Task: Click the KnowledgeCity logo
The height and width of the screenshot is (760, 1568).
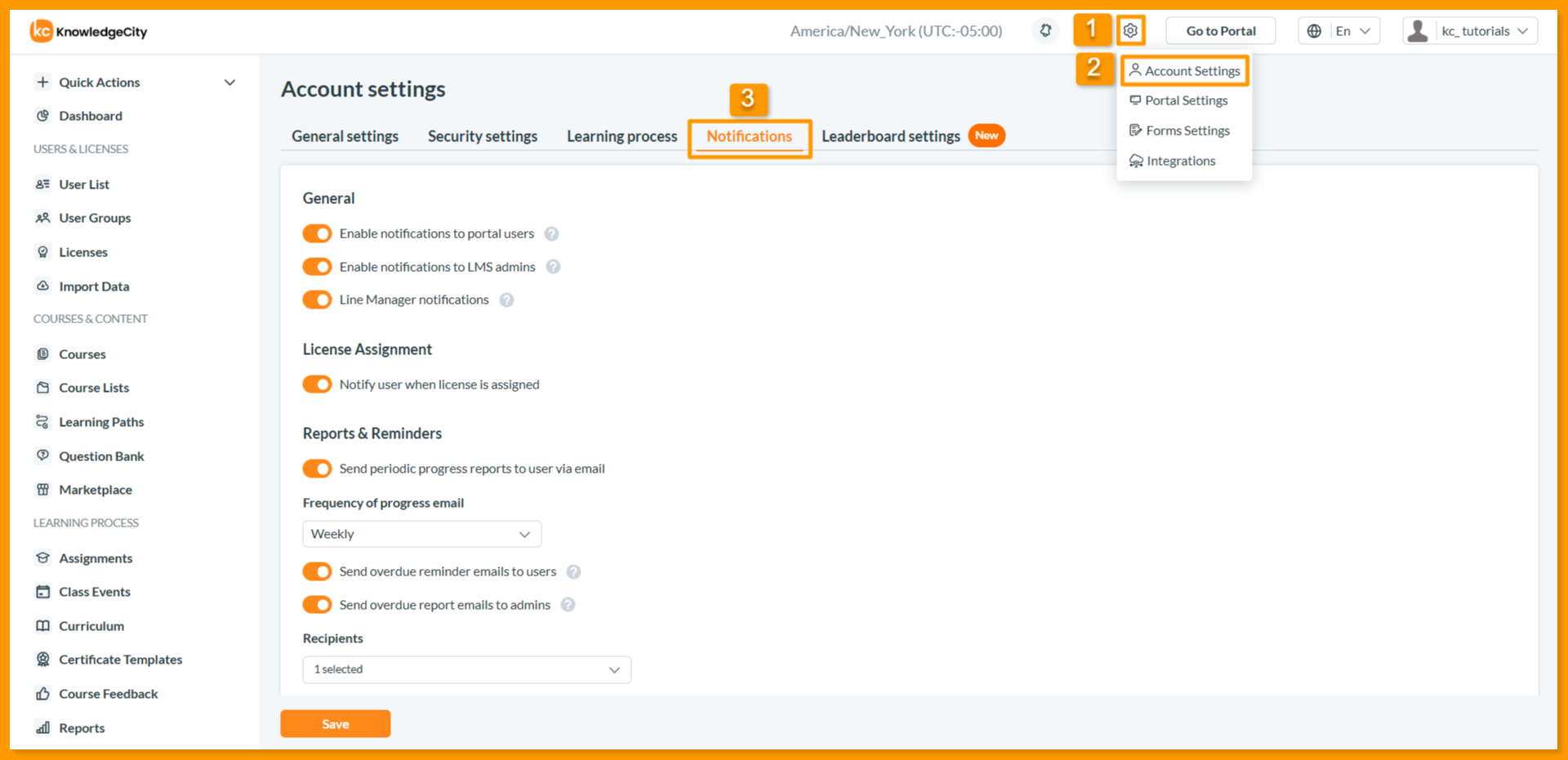Action: point(89,31)
